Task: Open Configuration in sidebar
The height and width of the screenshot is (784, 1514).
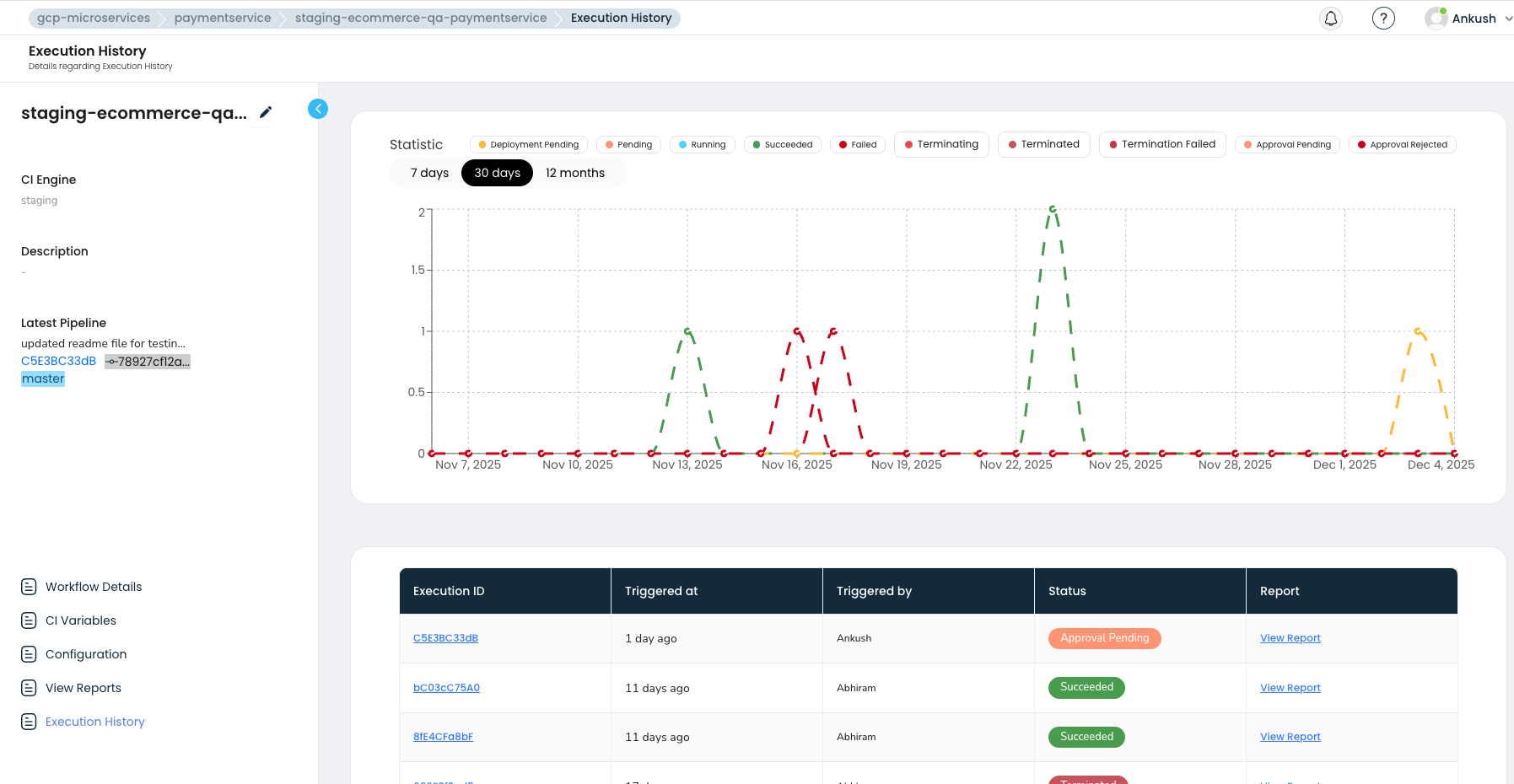Action: pos(86,654)
